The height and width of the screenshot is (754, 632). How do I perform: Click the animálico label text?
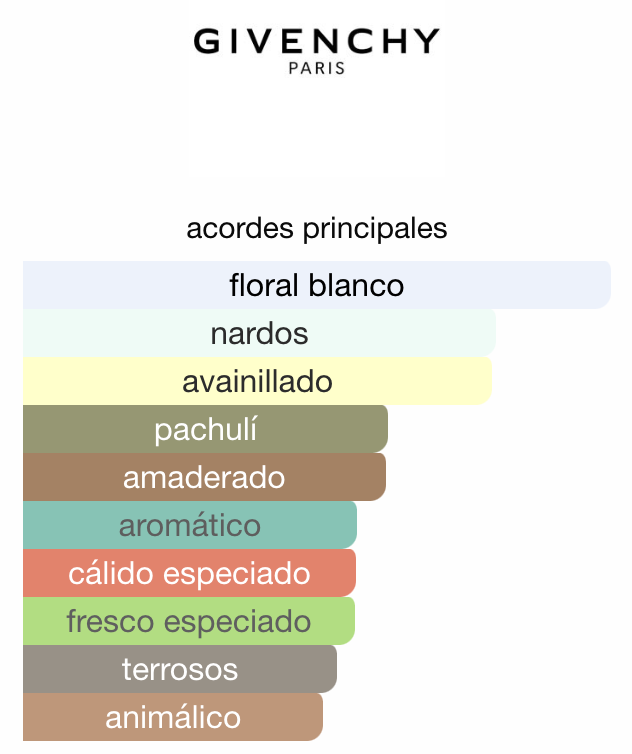coord(173,717)
